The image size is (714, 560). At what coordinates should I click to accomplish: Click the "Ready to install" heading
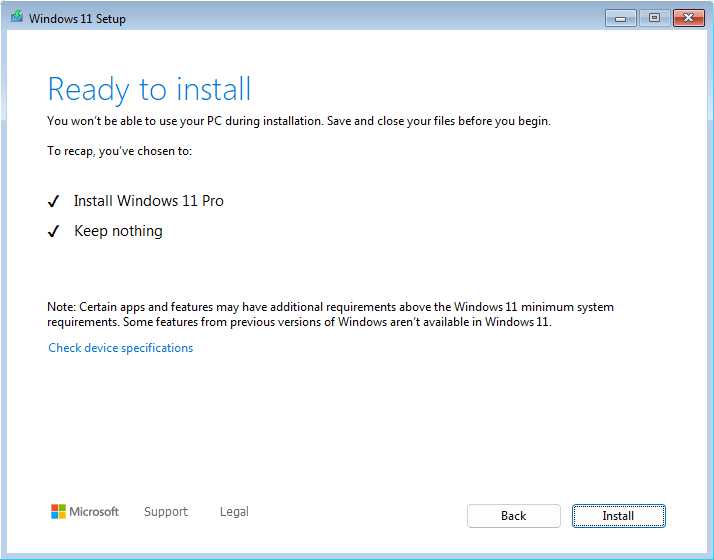(150, 89)
